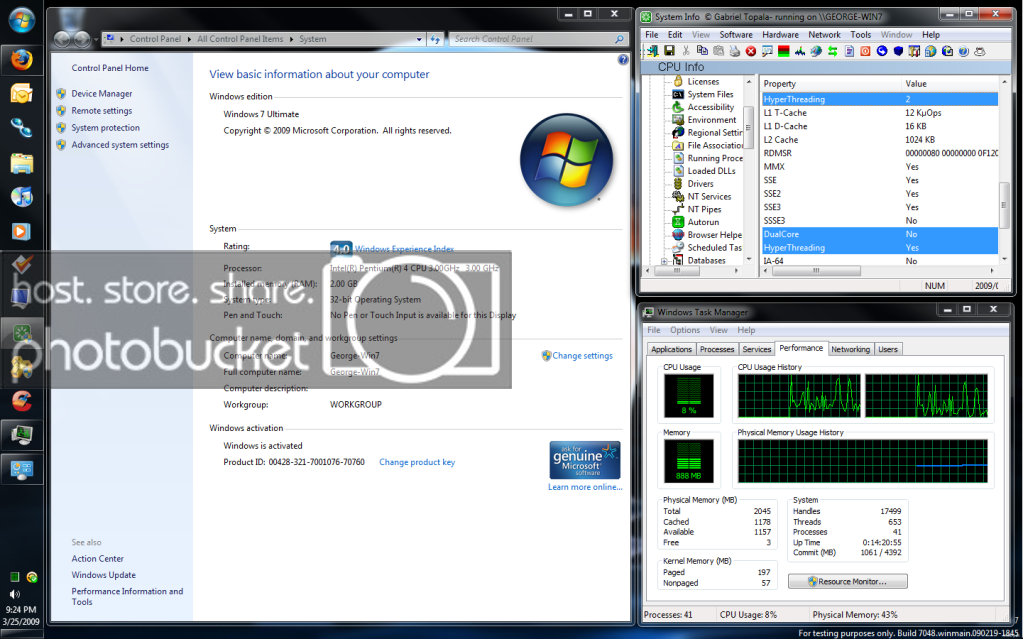Switch to the Networking tab in Task Manager
Screen dimensions: 1023x639
(x=850, y=349)
